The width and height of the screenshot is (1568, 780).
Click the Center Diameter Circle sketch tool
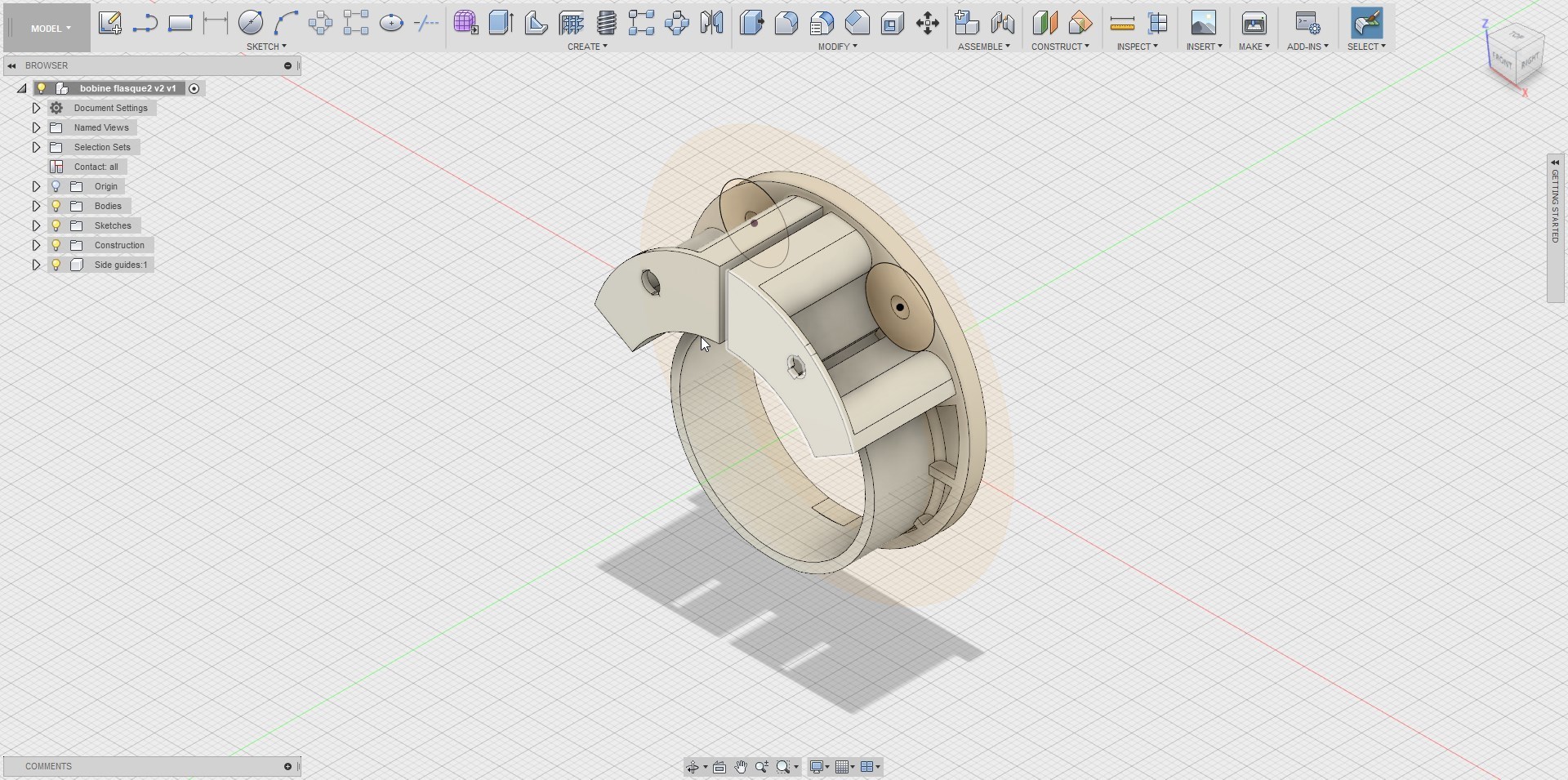coord(251,23)
